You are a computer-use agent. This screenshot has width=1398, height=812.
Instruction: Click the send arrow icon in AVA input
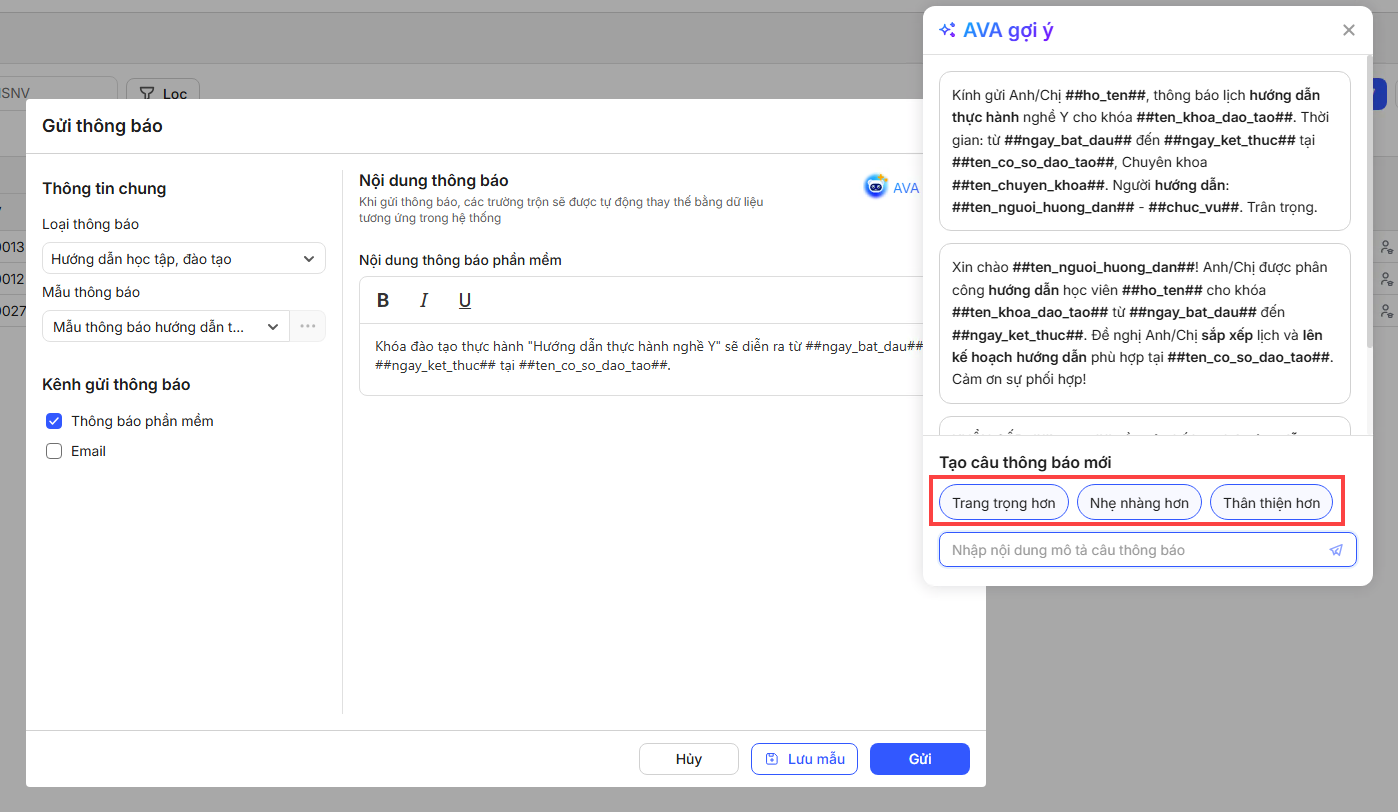[1336, 550]
